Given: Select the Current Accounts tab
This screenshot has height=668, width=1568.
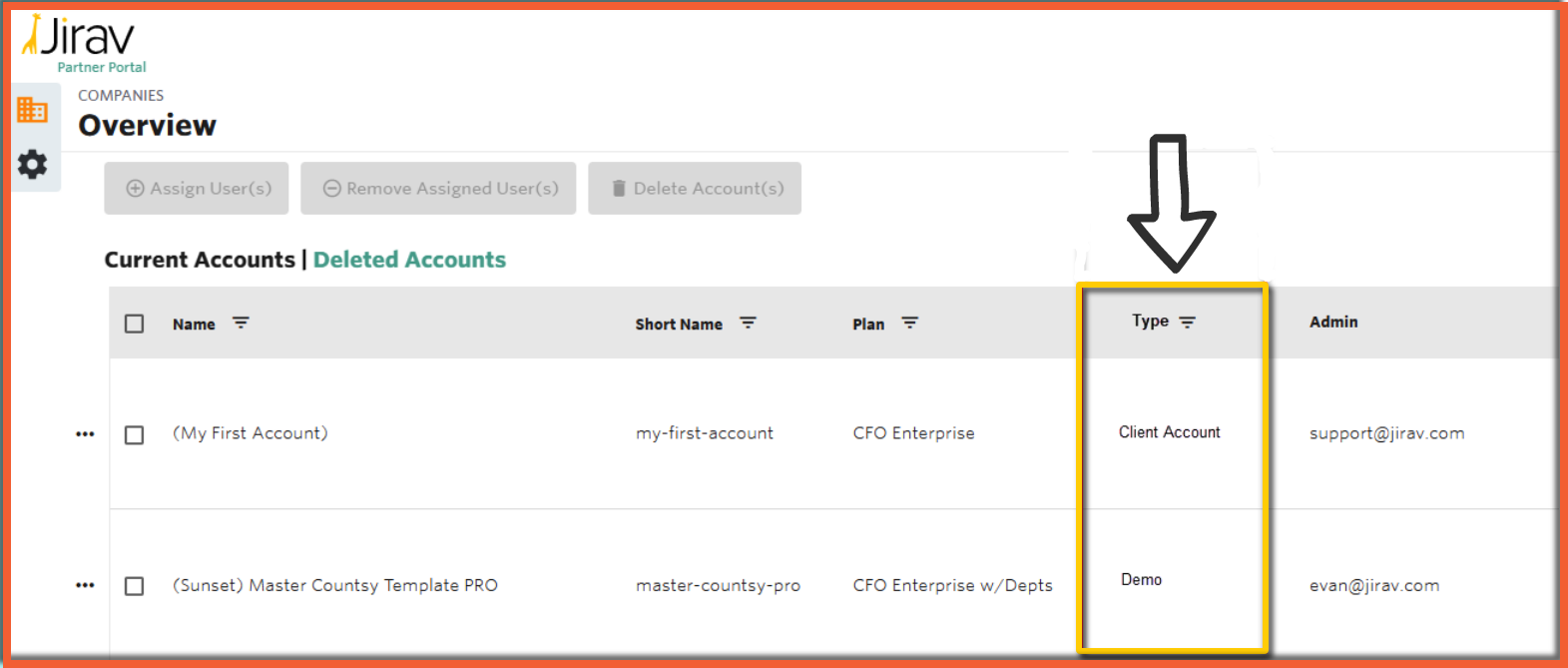Looking at the screenshot, I should click(200, 260).
